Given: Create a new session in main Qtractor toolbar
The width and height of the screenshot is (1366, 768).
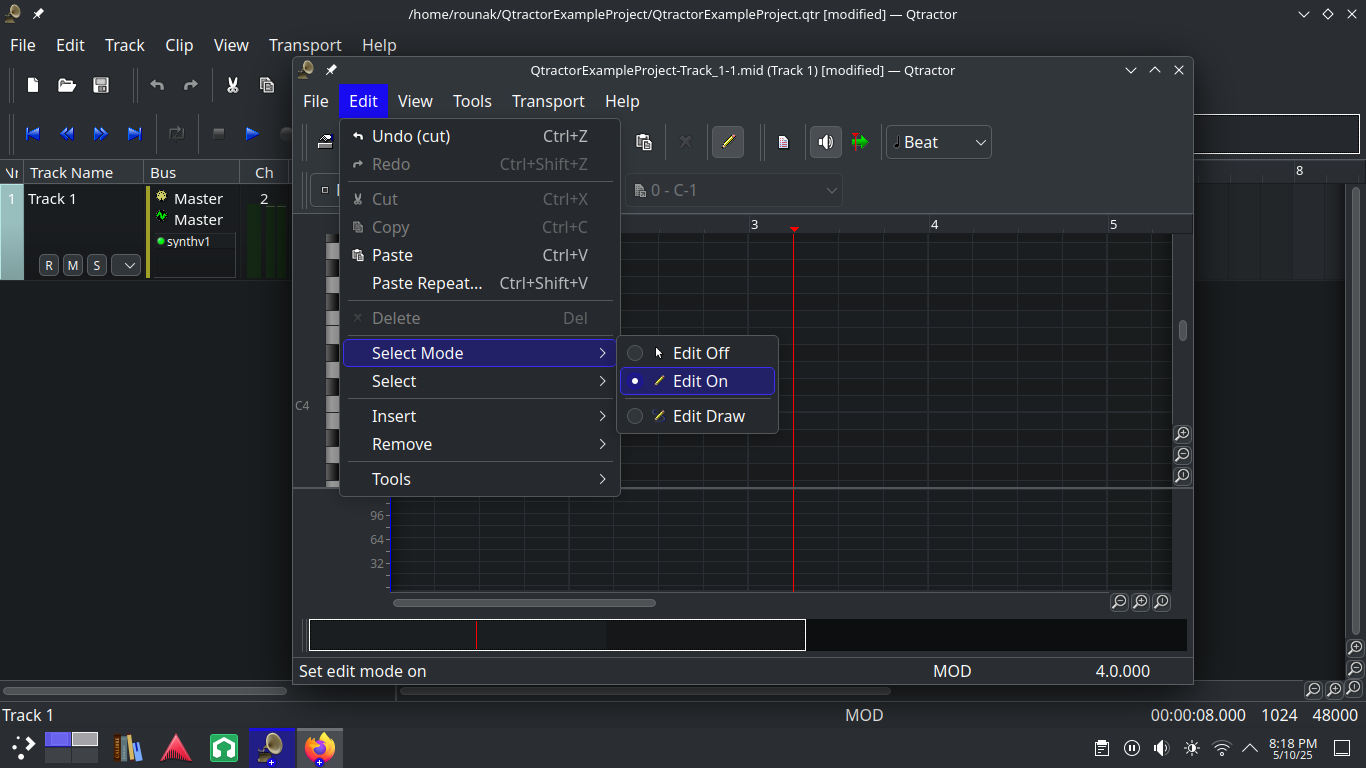Looking at the screenshot, I should click(33, 85).
